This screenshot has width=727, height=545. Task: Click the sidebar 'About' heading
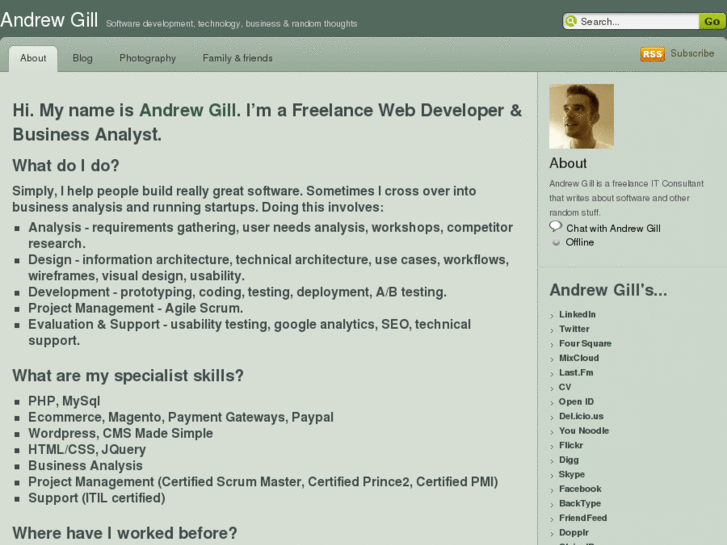[568, 163]
